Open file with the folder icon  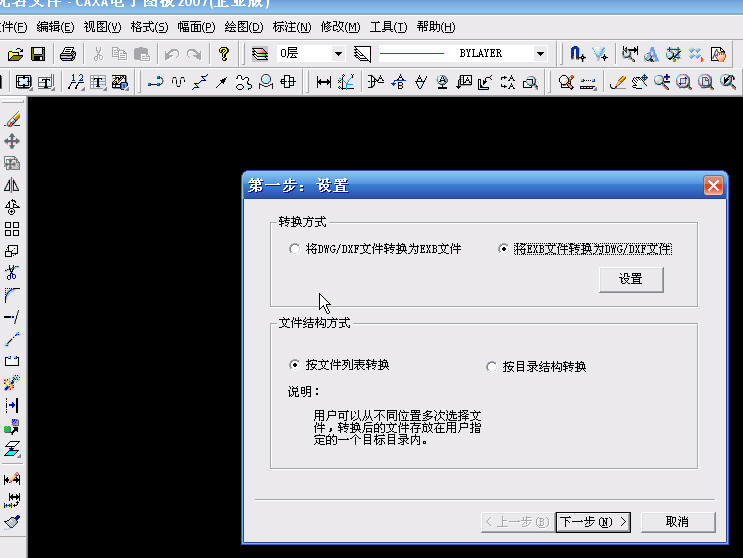coord(15,54)
